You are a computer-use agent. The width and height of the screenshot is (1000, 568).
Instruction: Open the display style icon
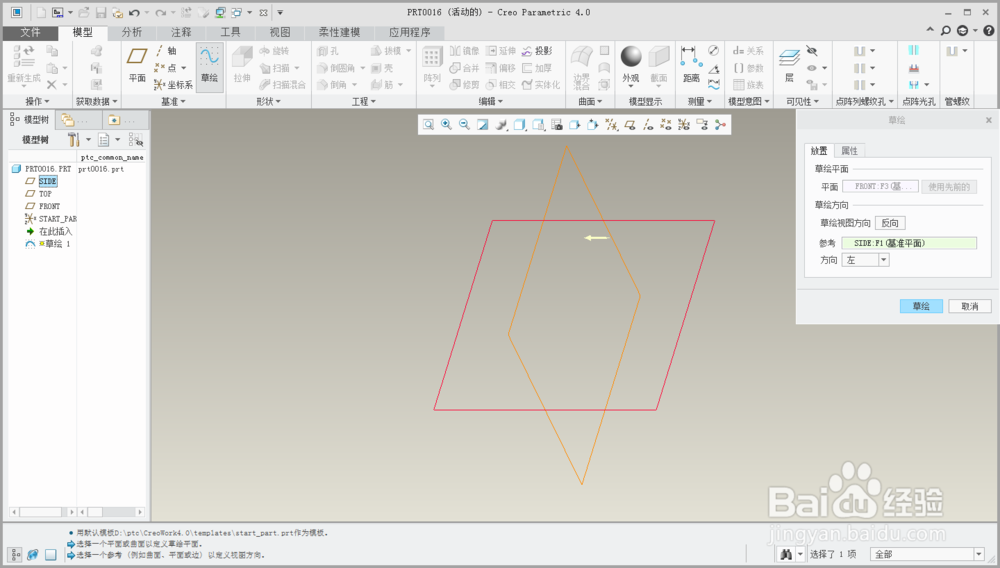(520, 125)
